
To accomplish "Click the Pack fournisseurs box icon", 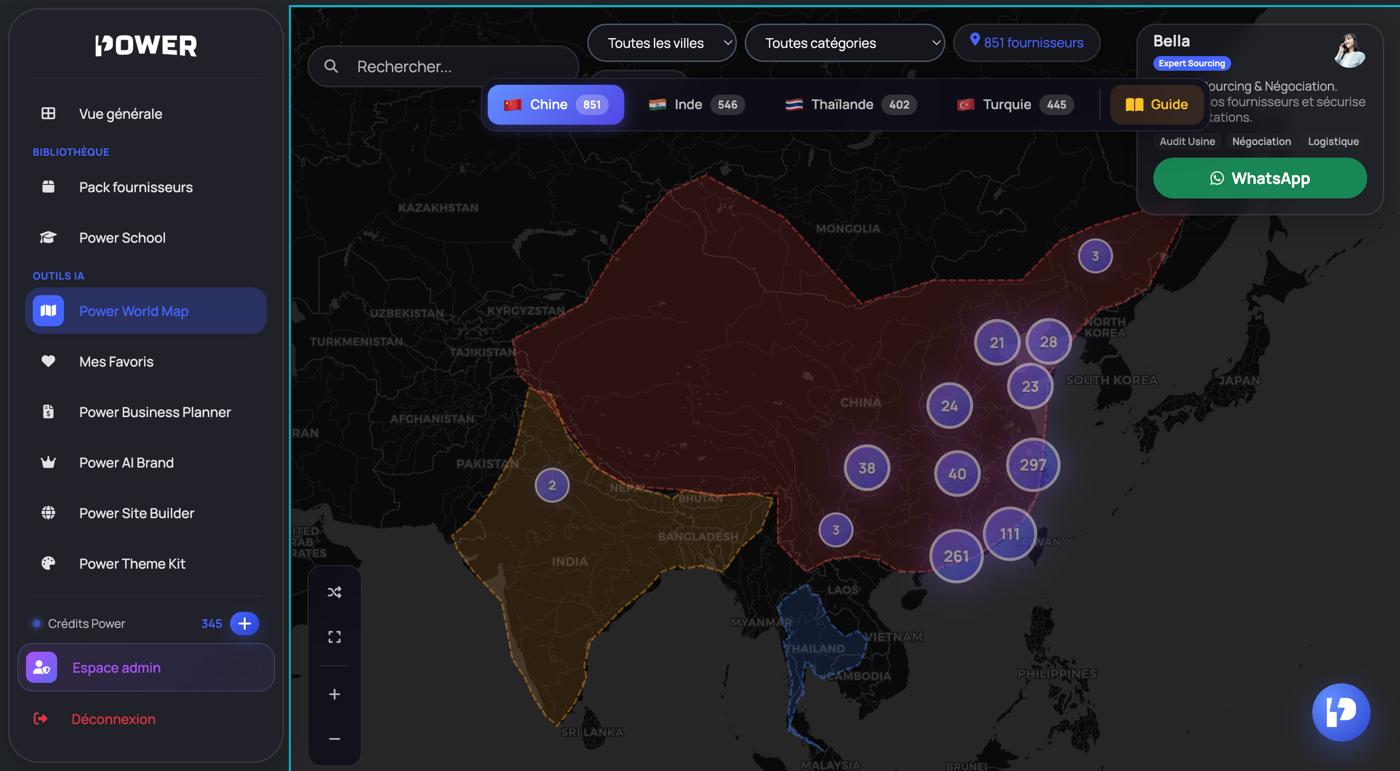I will coord(48,187).
